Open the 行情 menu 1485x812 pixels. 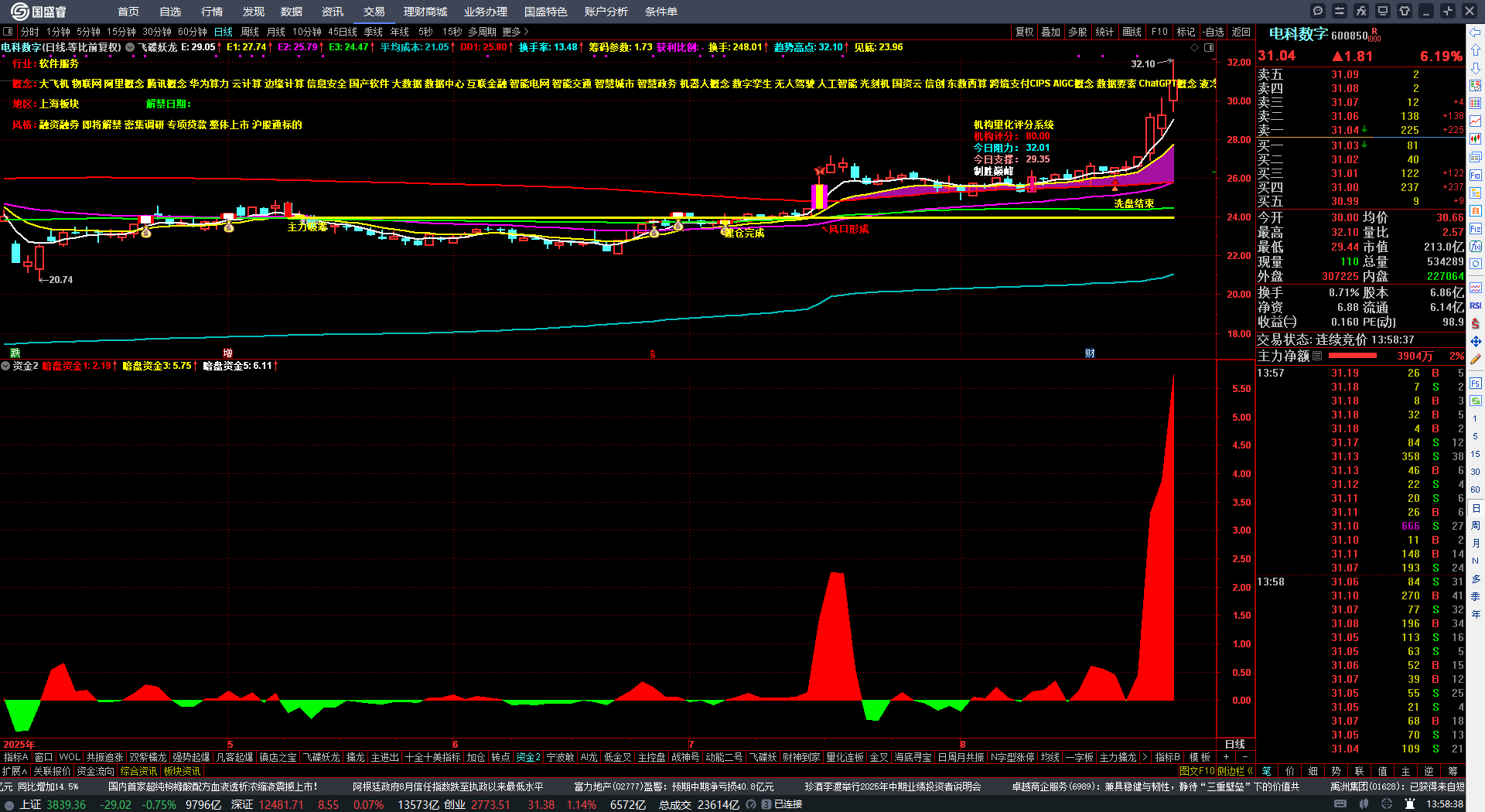pos(212,12)
